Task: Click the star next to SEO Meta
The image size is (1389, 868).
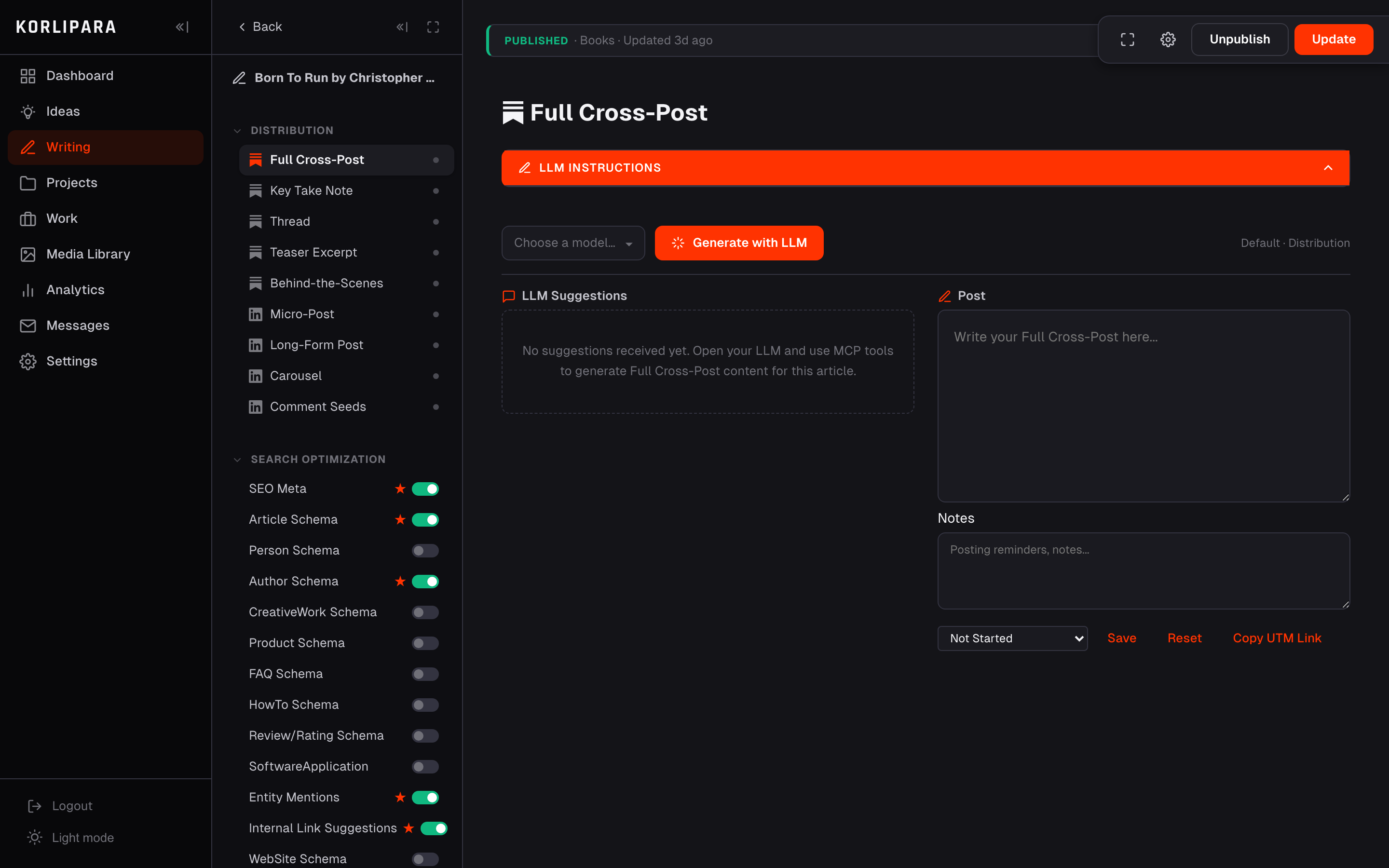Action: [400, 488]
